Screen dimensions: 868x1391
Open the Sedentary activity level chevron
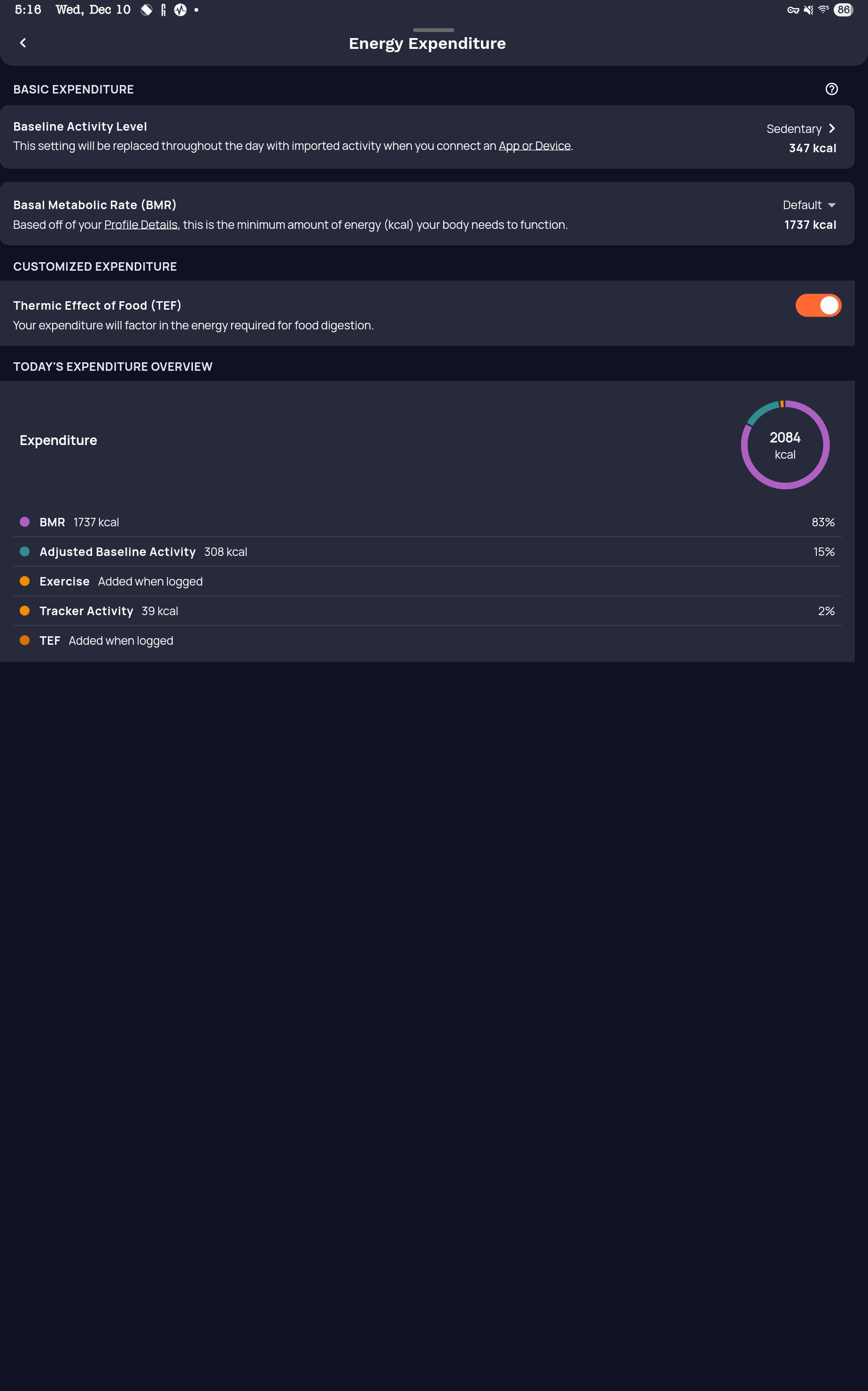point(832,129)
